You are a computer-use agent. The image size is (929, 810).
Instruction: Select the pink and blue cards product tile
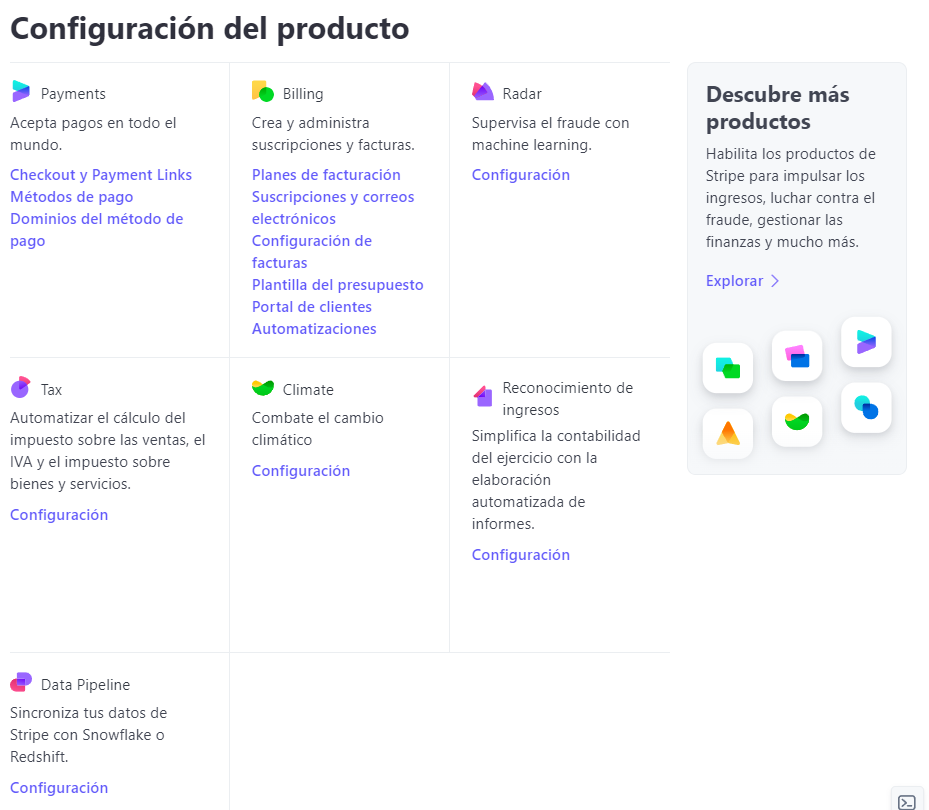[x=797, y=356]
